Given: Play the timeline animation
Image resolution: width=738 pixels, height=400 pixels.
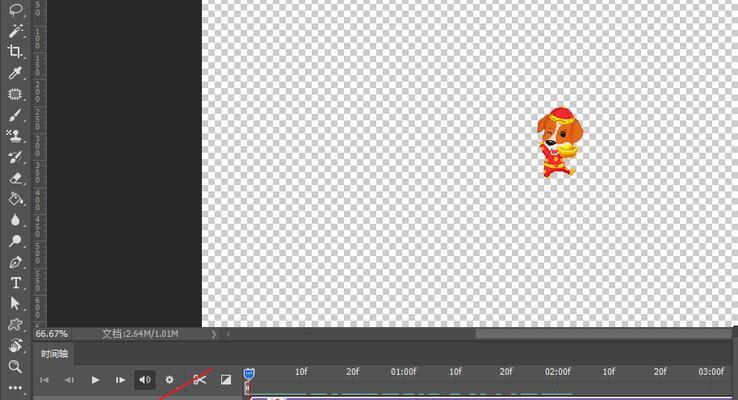Looking at the screenshot, I should pos(95,380).
